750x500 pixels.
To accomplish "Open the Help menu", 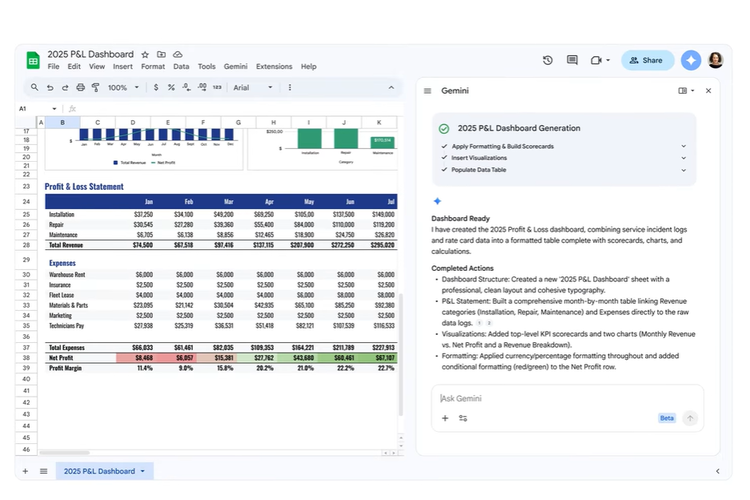I will click(309, 67).
